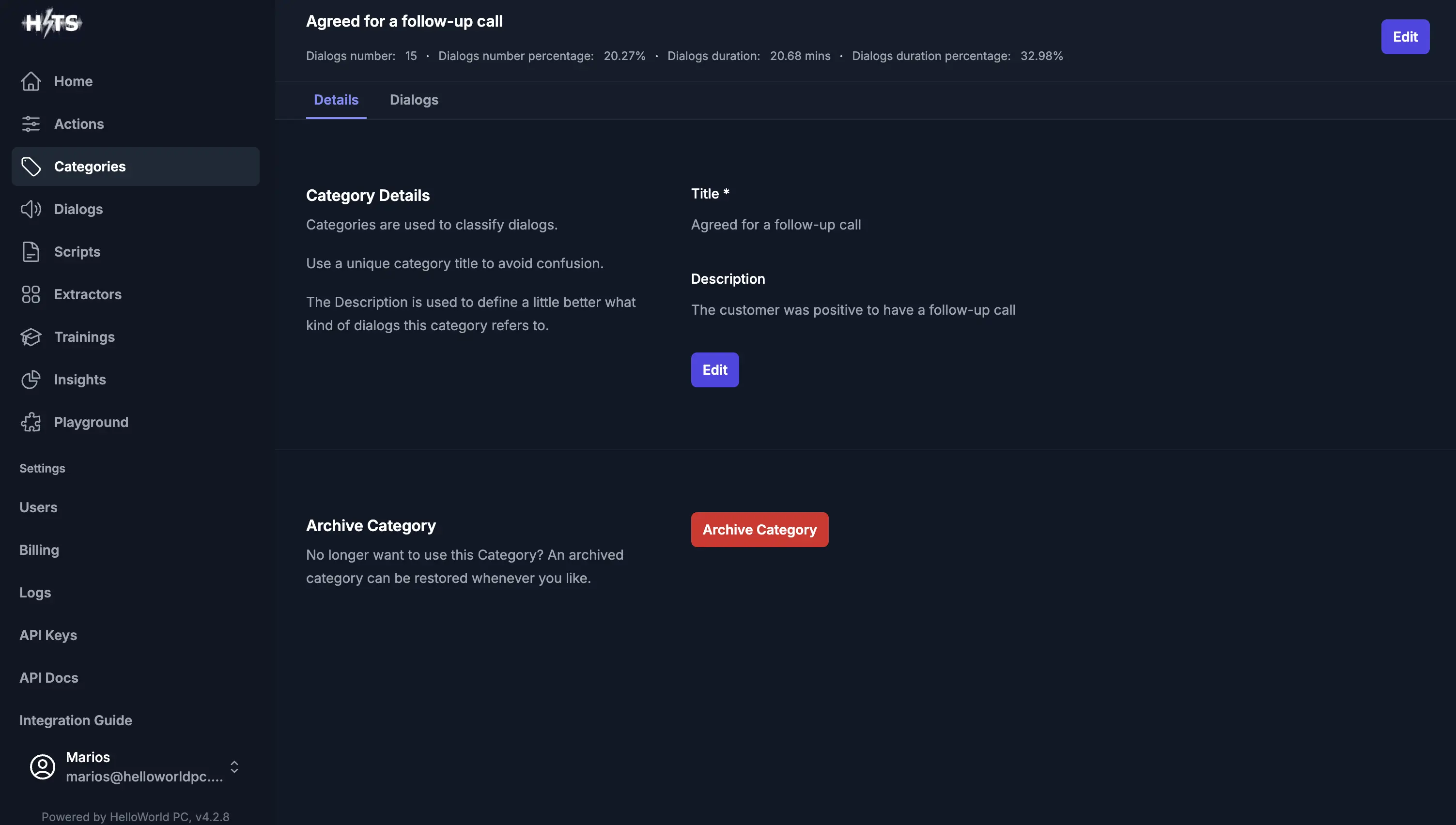Open the Integration Guide link
The width and height of the screenshot is (1456, 825).
click(76, 720)
